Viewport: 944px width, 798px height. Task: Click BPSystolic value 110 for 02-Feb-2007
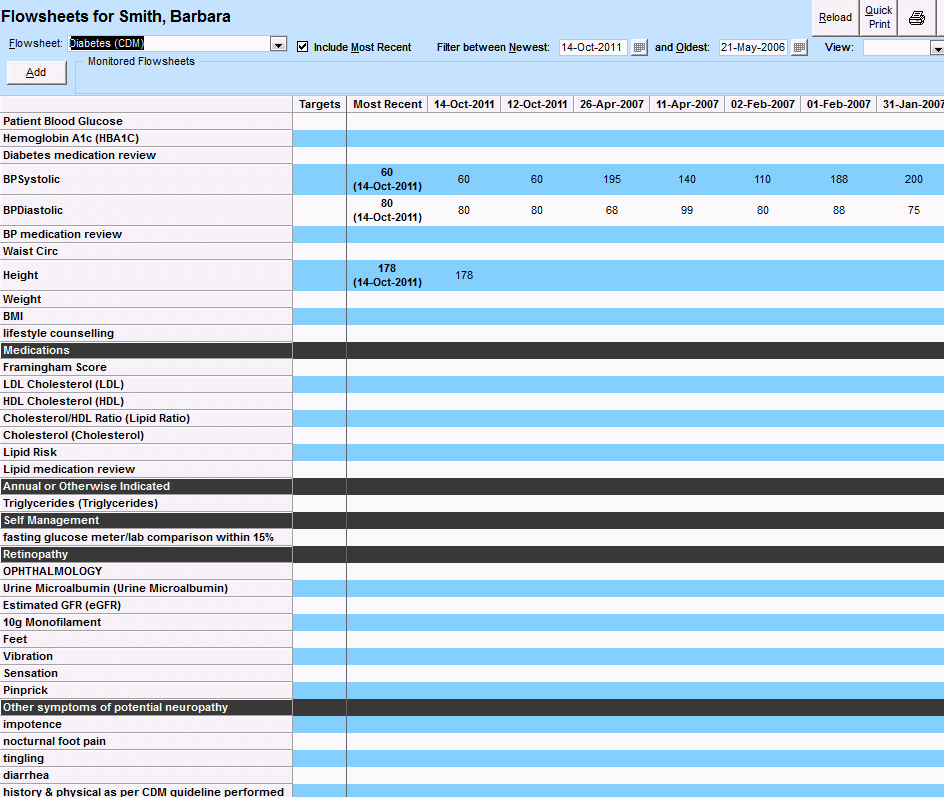coord(763,179)
